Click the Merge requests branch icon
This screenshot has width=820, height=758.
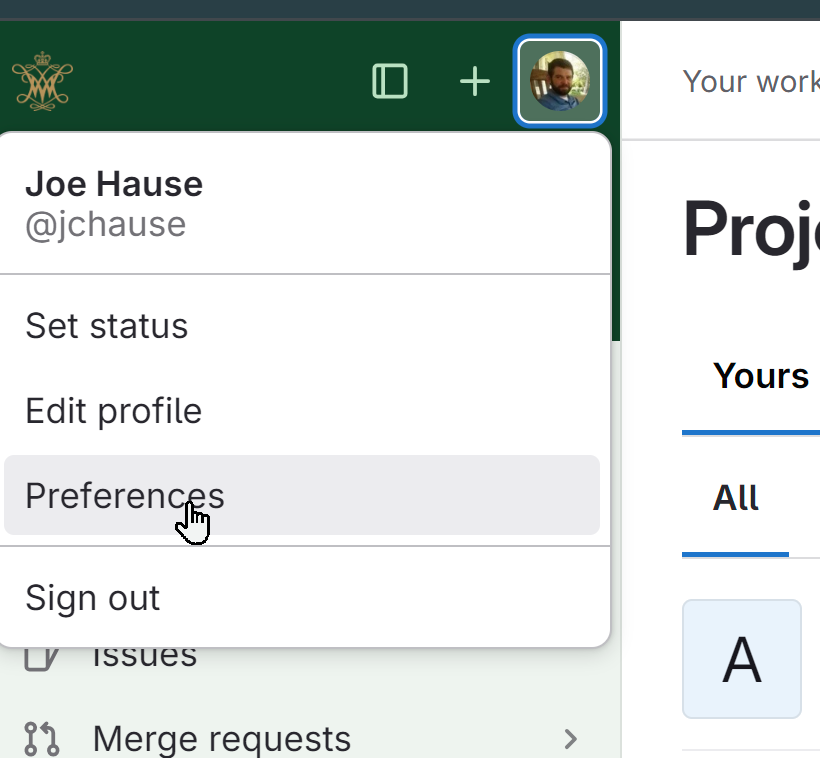pyautogui.click(x=41, y=739)
